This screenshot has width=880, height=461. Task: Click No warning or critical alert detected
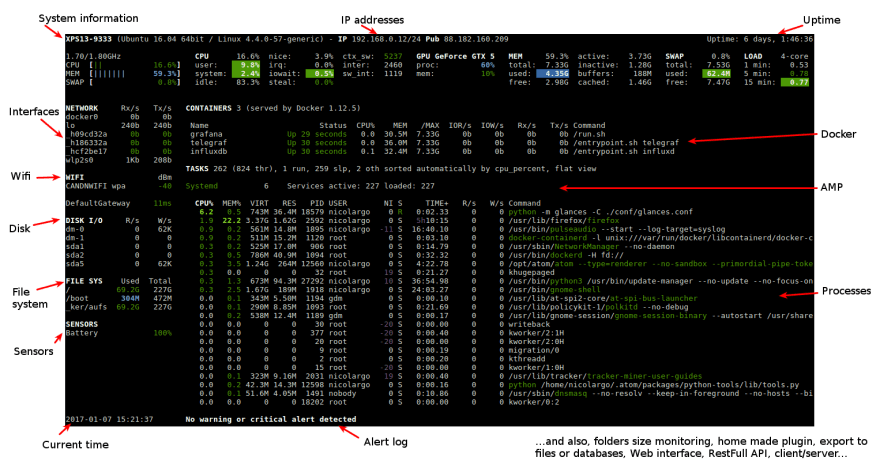tap(271, 419)
